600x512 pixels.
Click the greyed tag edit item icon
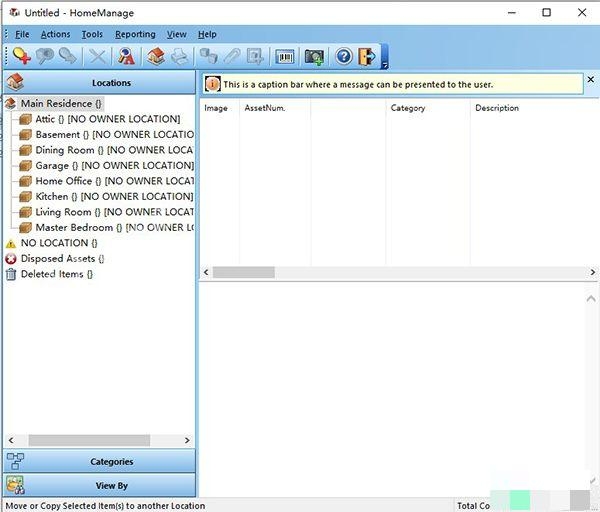click(x=68, y=56)
